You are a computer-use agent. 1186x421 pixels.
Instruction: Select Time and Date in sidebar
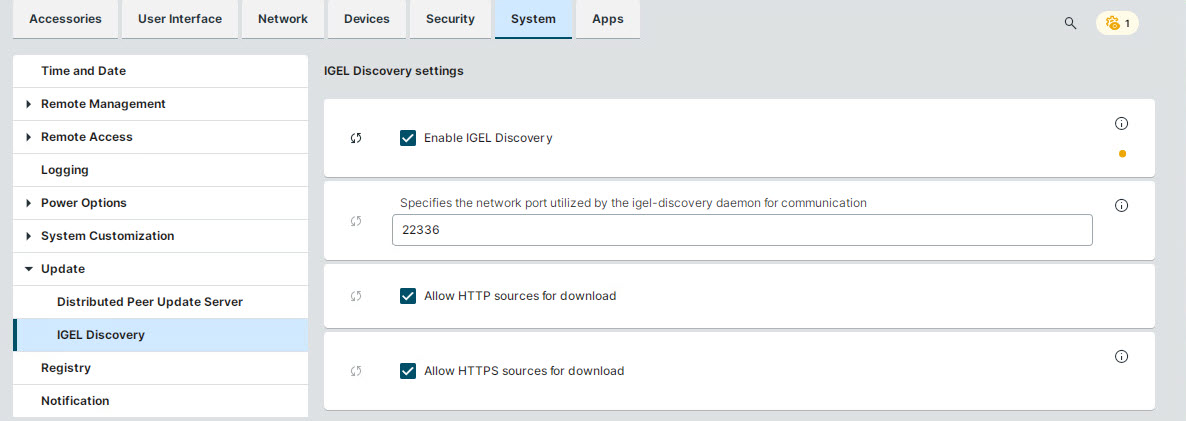pyautogui.click(x=160, y=71)
